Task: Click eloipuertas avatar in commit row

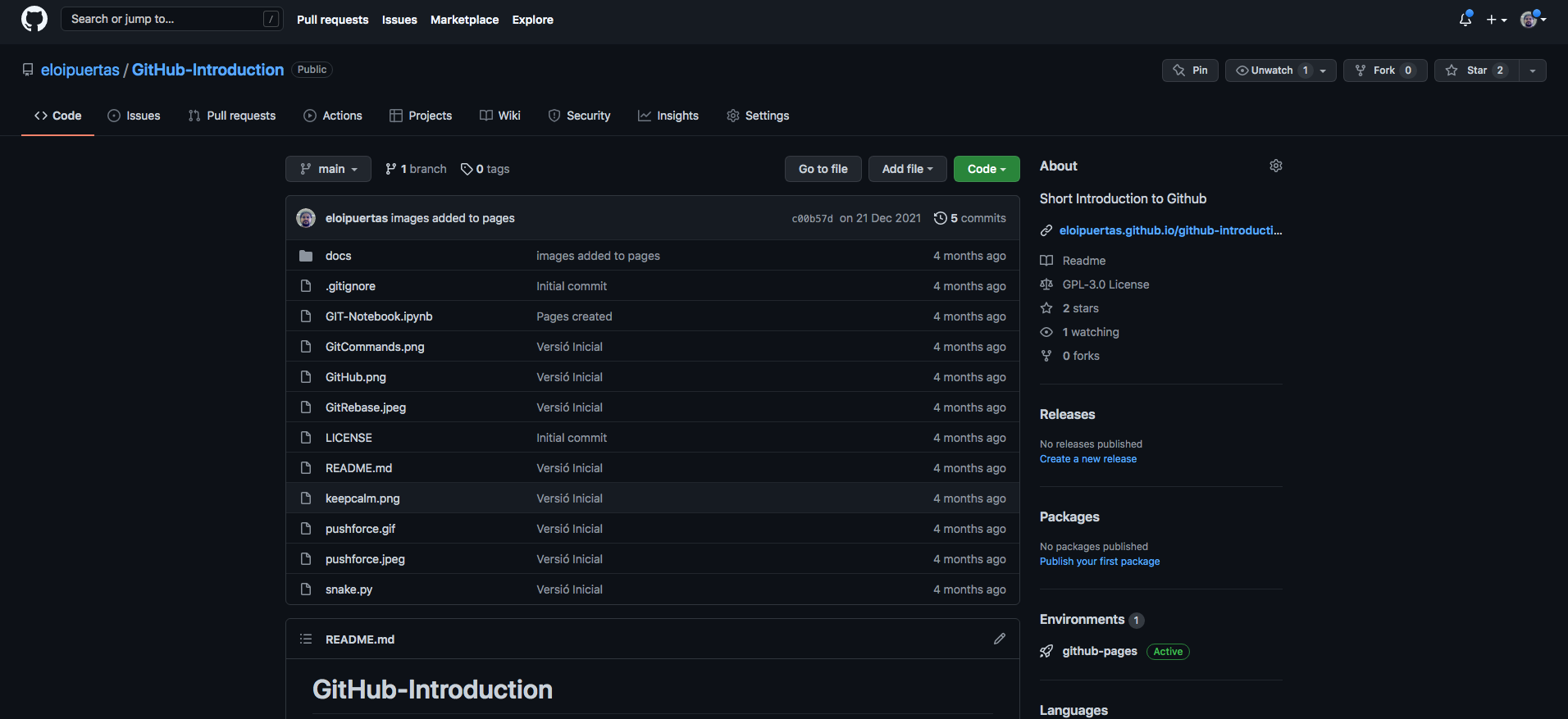Action: [x=306, y=218]
